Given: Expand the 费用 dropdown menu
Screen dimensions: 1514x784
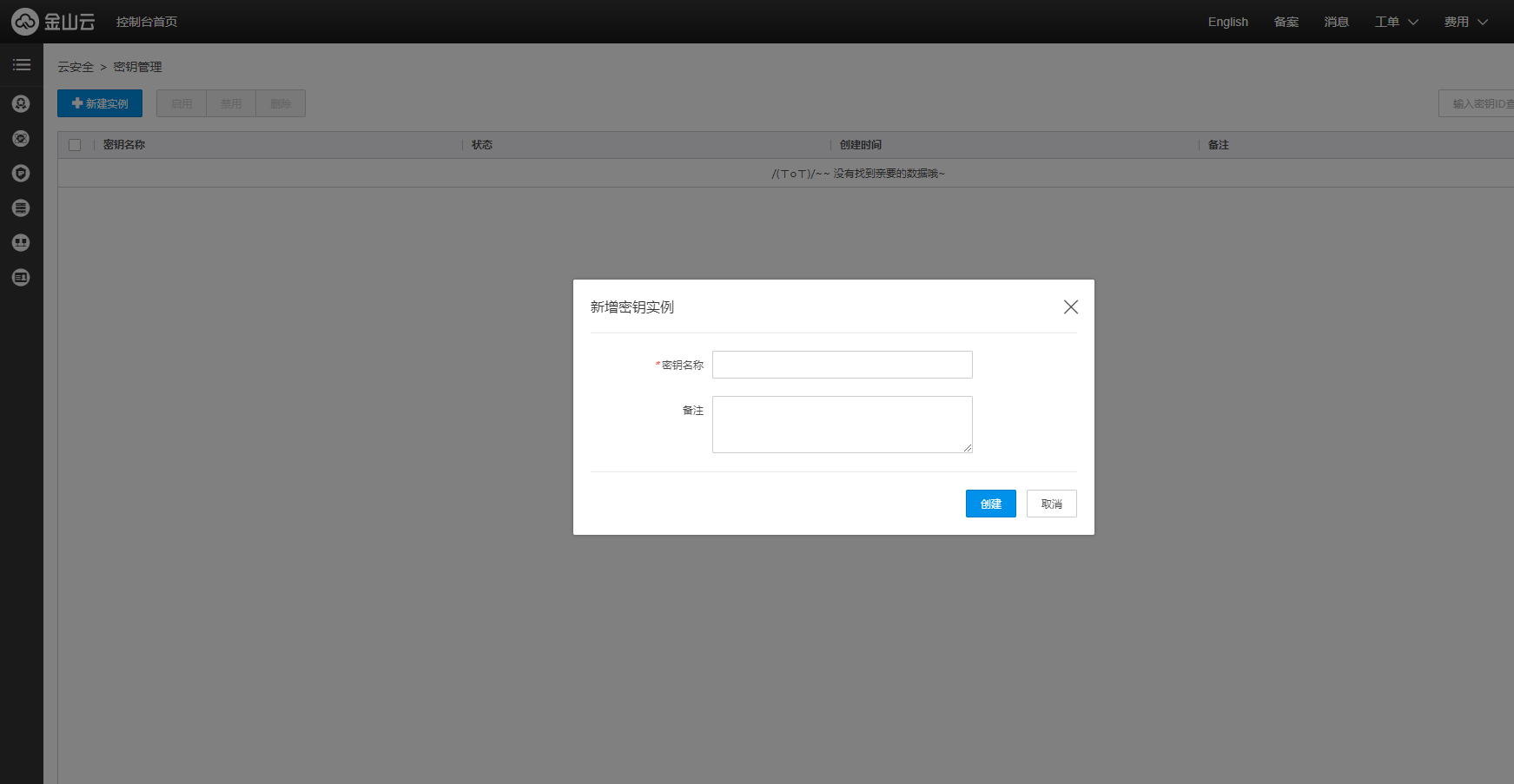Looking at the screenshot, I should pos(1465,22).
